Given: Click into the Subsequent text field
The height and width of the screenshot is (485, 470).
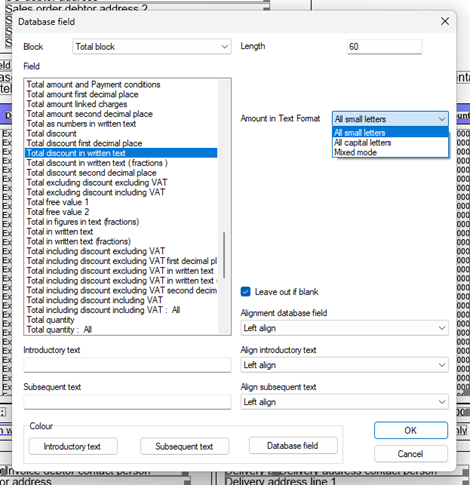Looking at the screenshot, I should coord(127,402).
